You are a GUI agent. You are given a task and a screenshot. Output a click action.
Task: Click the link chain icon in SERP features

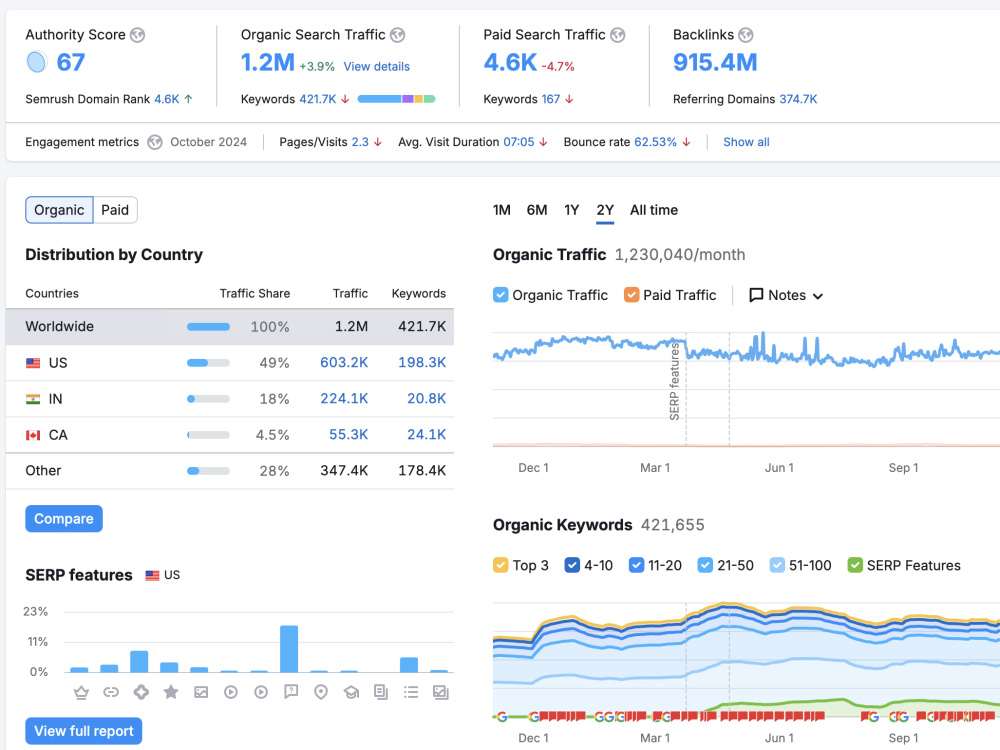[111, 692]
